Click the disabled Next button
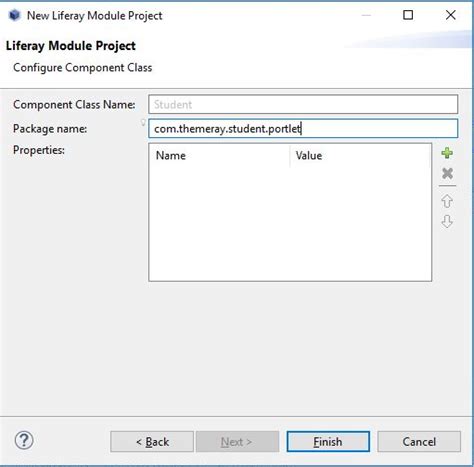The width and height of the screenshot is (474, 467). tap(237, 442)
